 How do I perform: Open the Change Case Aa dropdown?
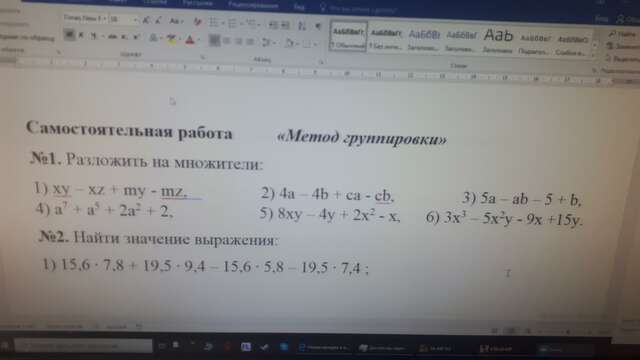(176, 21)
